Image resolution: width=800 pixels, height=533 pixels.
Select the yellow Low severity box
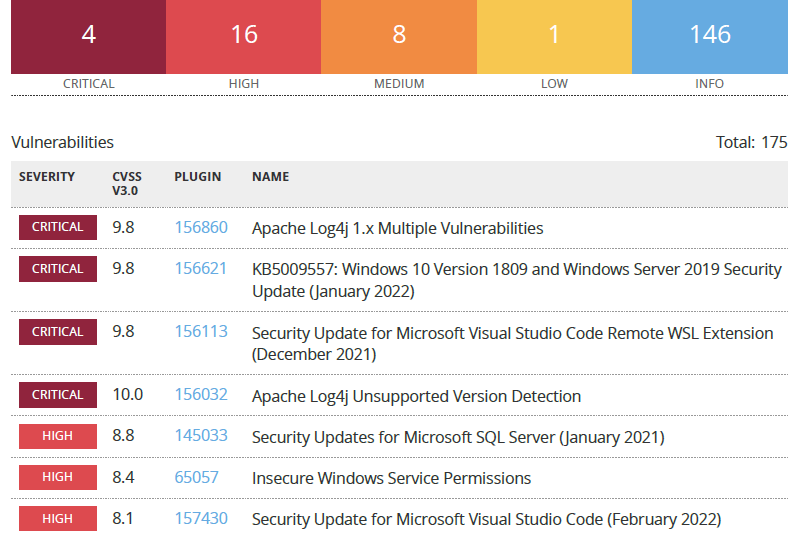point(554,36)
